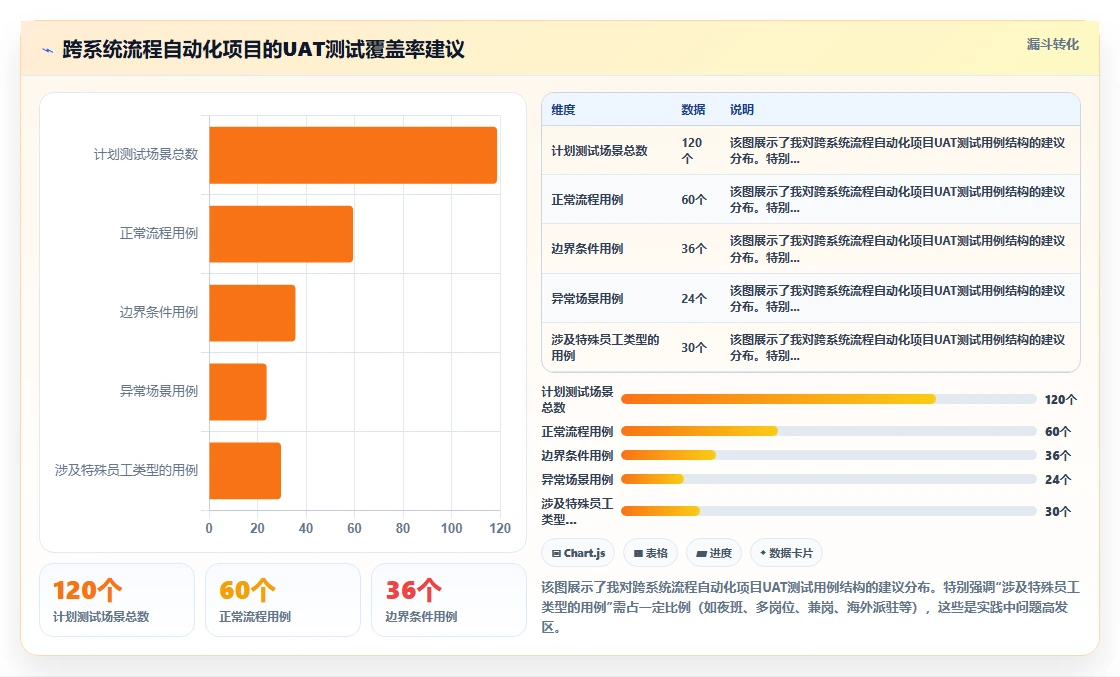Click the 涉及特殊员工类型的用例 chart bar

pos(245,471)
